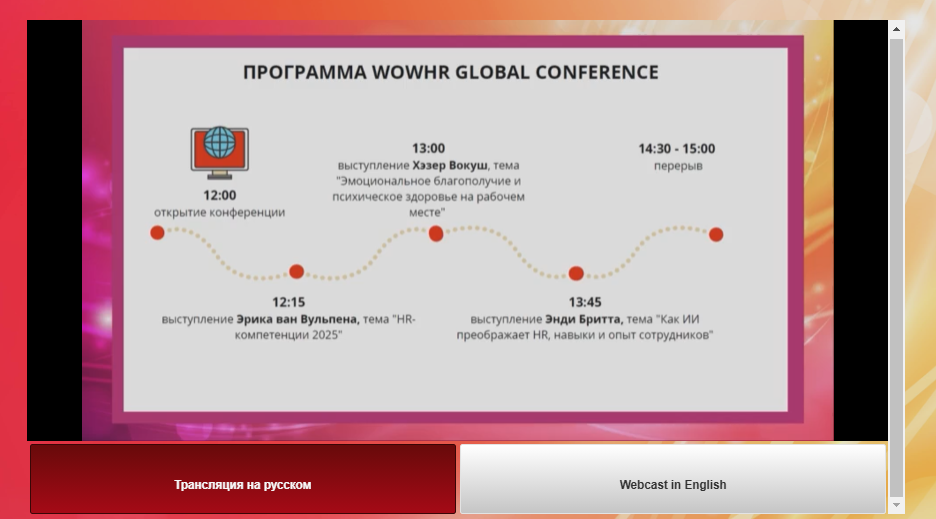
Task: Select the last red dot under the break time
Action: pos(716,235)
